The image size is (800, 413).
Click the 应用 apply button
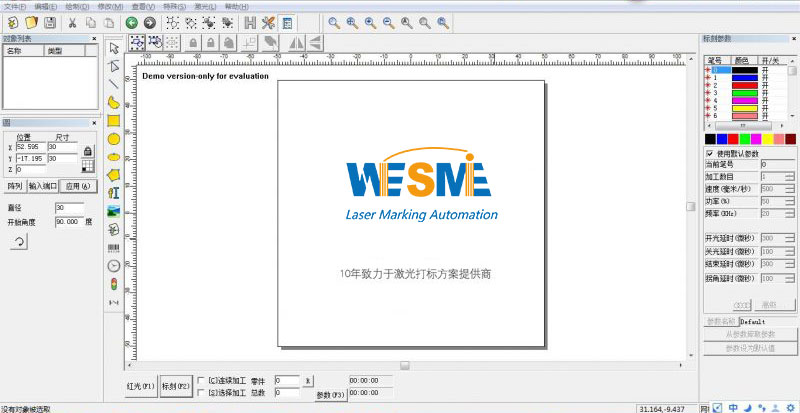click(76, 186)
